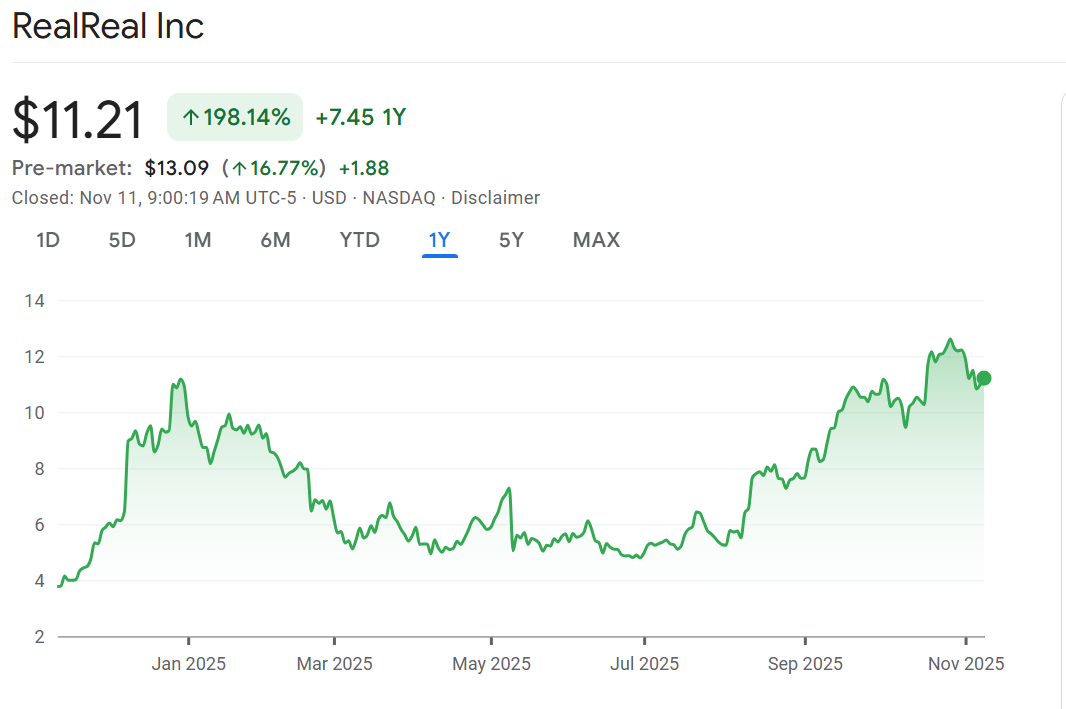The width and height of the screenshot is (1066, 709).
Task: Click the Sep 2025 axis label
Action: click(805, 664)
